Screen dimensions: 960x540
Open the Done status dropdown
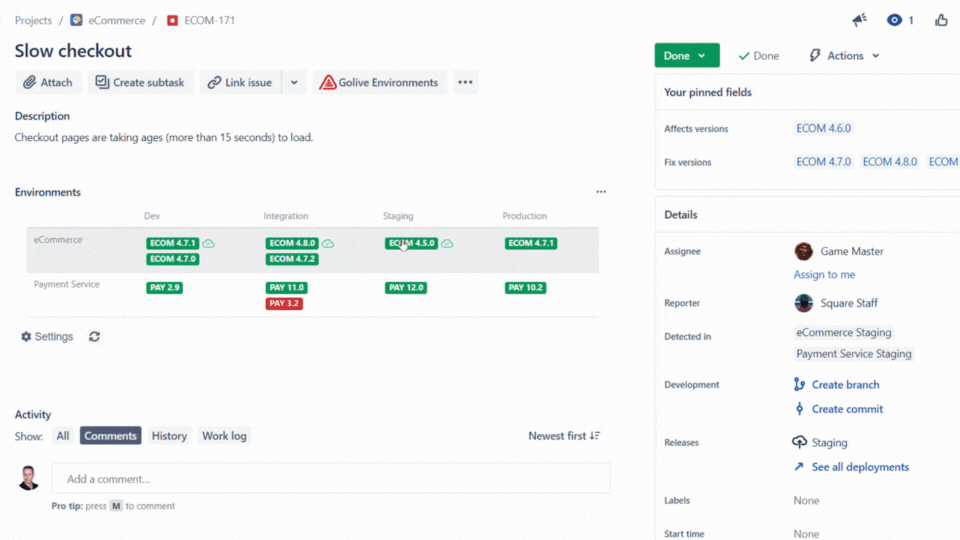(686, 56)
